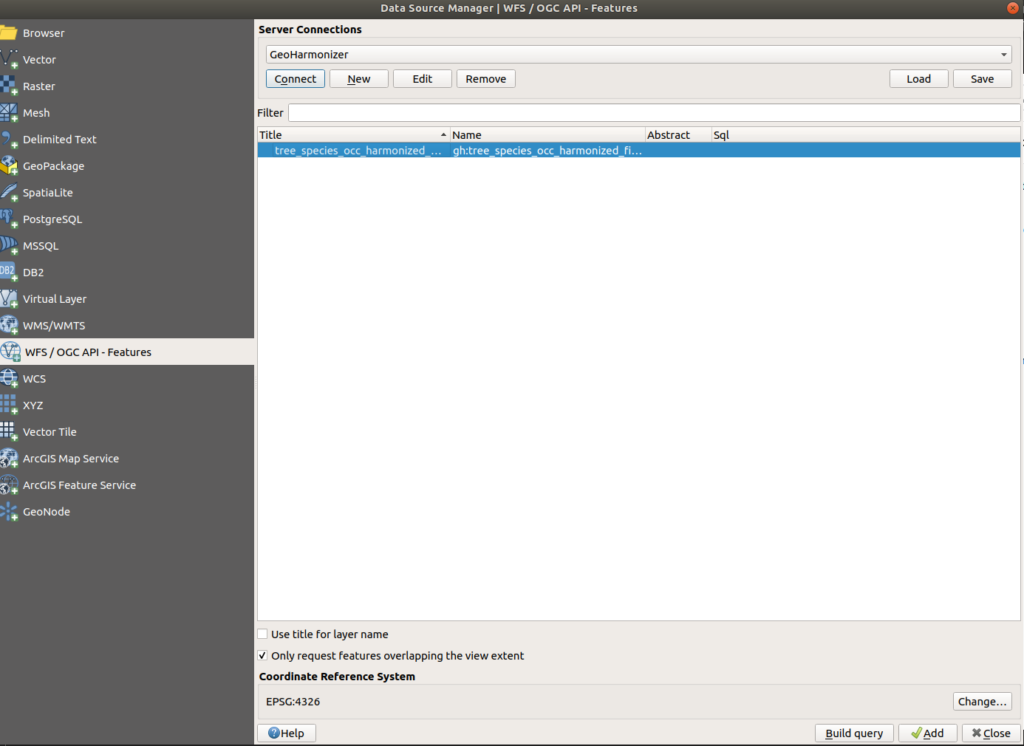Image resolution: width=1024 pixels, height=746 pixels.
Task: Go to the WMS/WMTS tab label
Action: [x=54, y=325]
